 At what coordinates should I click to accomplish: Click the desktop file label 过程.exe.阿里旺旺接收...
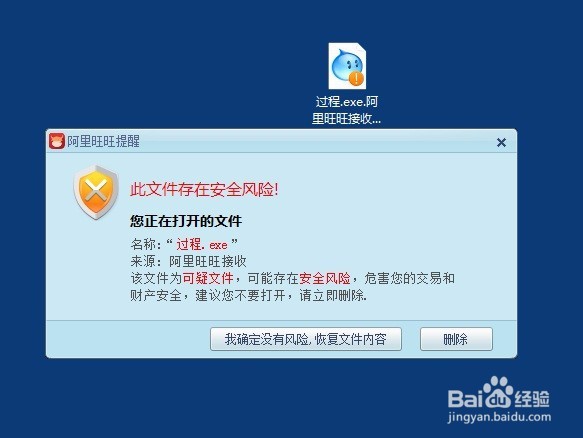[x=347, y=110]
